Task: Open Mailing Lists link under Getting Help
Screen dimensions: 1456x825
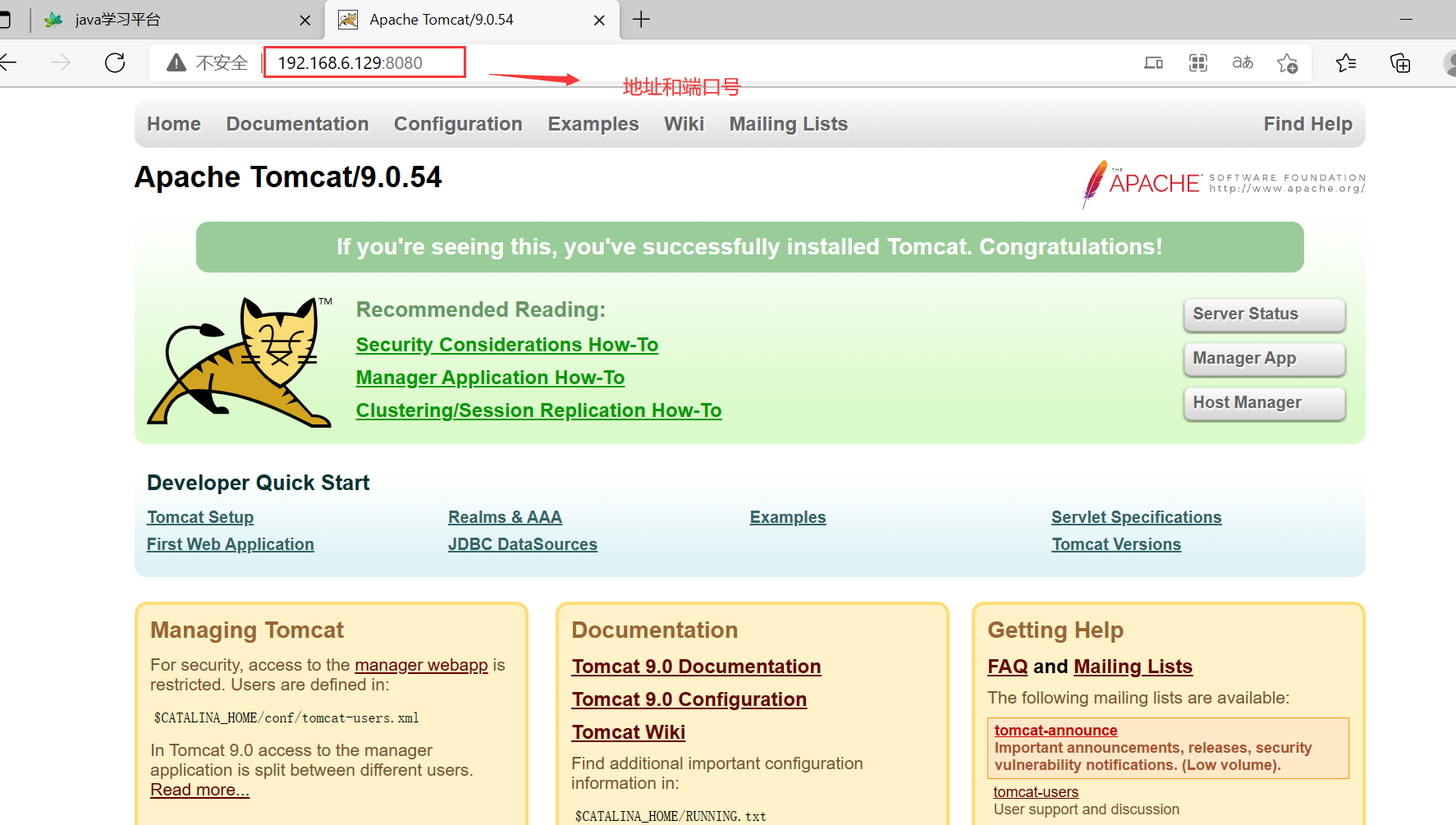Action: click(x=1133, y=667)
